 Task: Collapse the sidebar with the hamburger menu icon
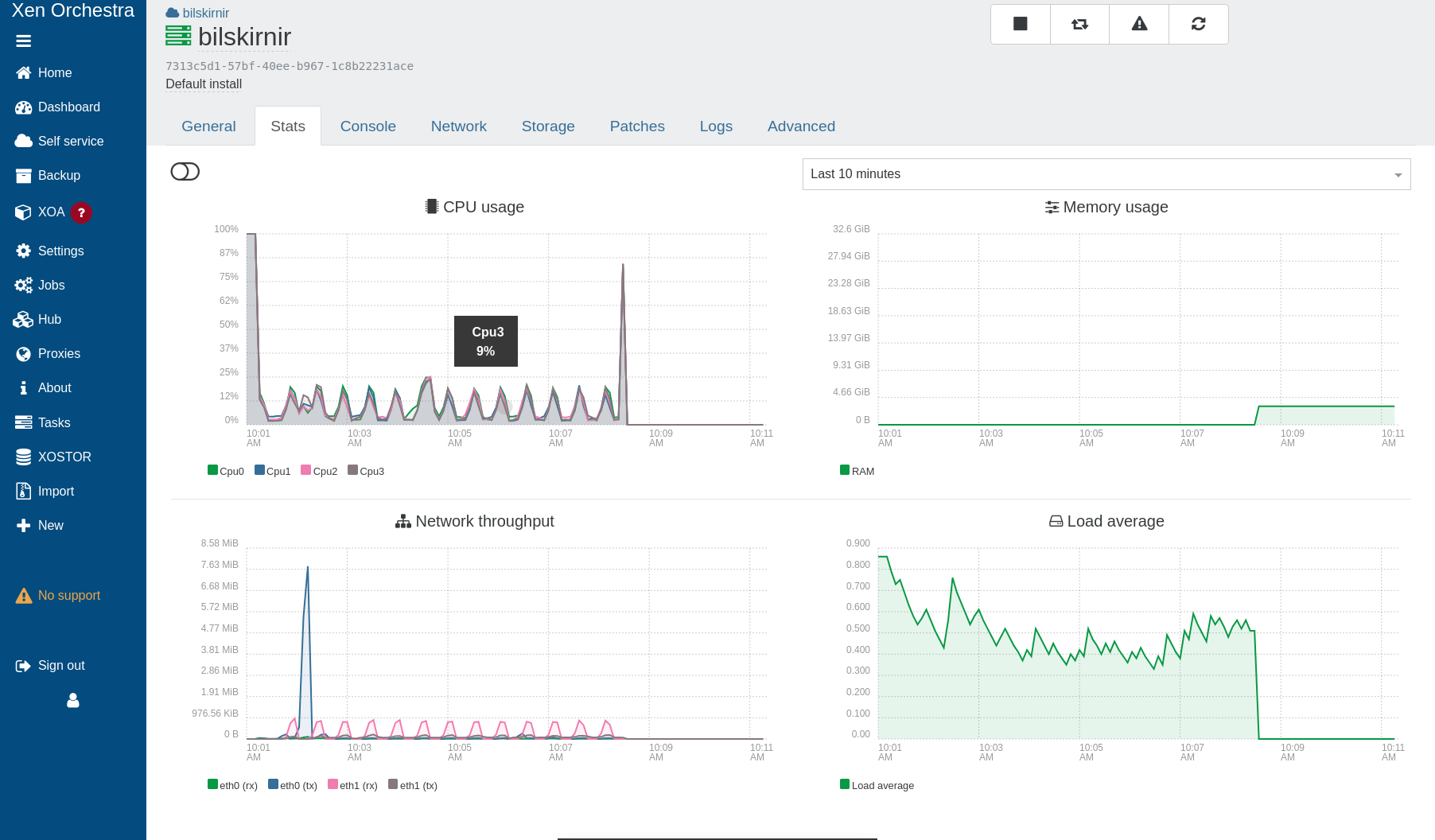(x=24, y=41)
